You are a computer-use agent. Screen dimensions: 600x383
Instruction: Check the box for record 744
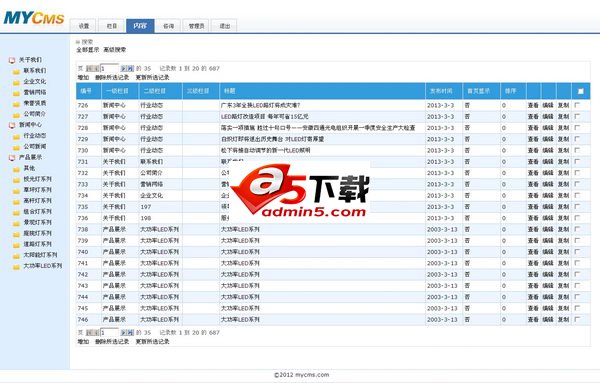tap(577, 297)
